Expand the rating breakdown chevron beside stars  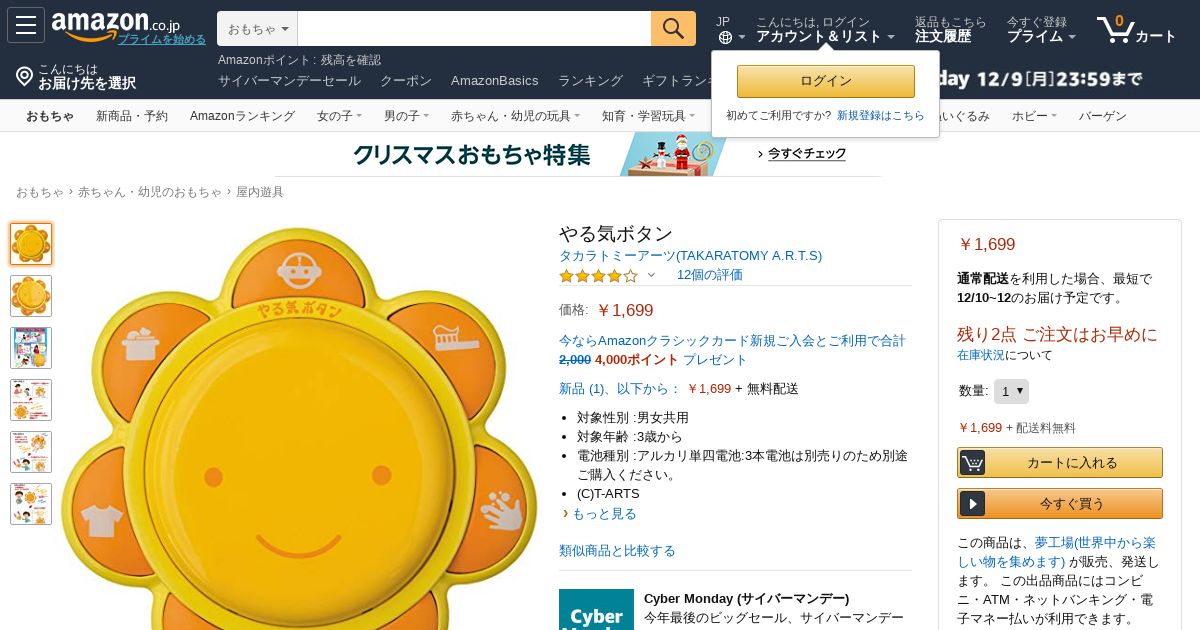point(652,275)
